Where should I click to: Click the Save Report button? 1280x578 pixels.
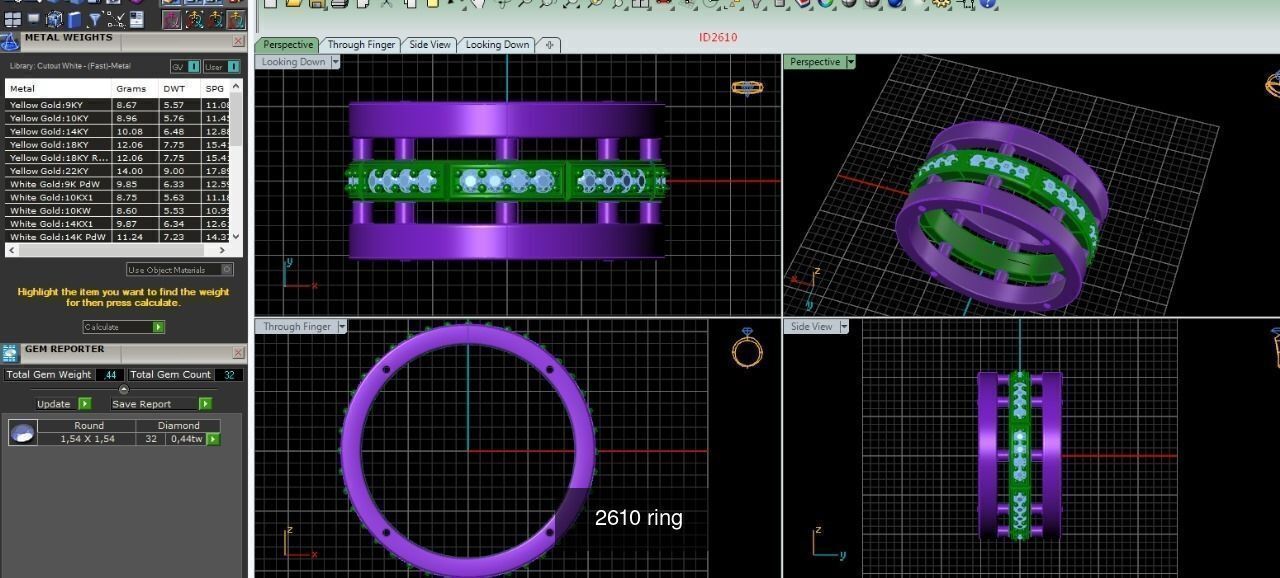tap(161, 404)
